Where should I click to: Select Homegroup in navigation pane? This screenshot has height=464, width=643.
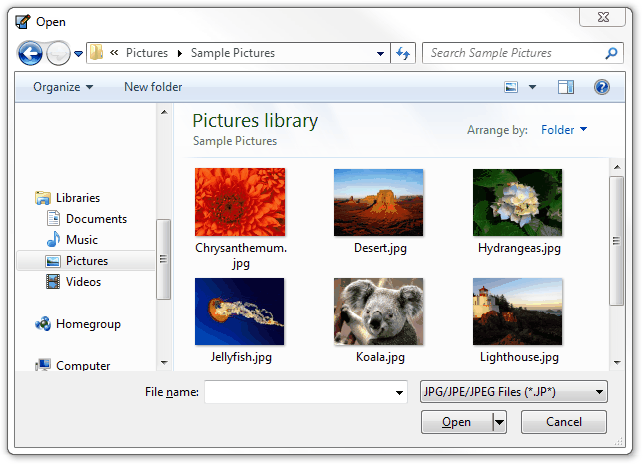click(x=88, y=324)
